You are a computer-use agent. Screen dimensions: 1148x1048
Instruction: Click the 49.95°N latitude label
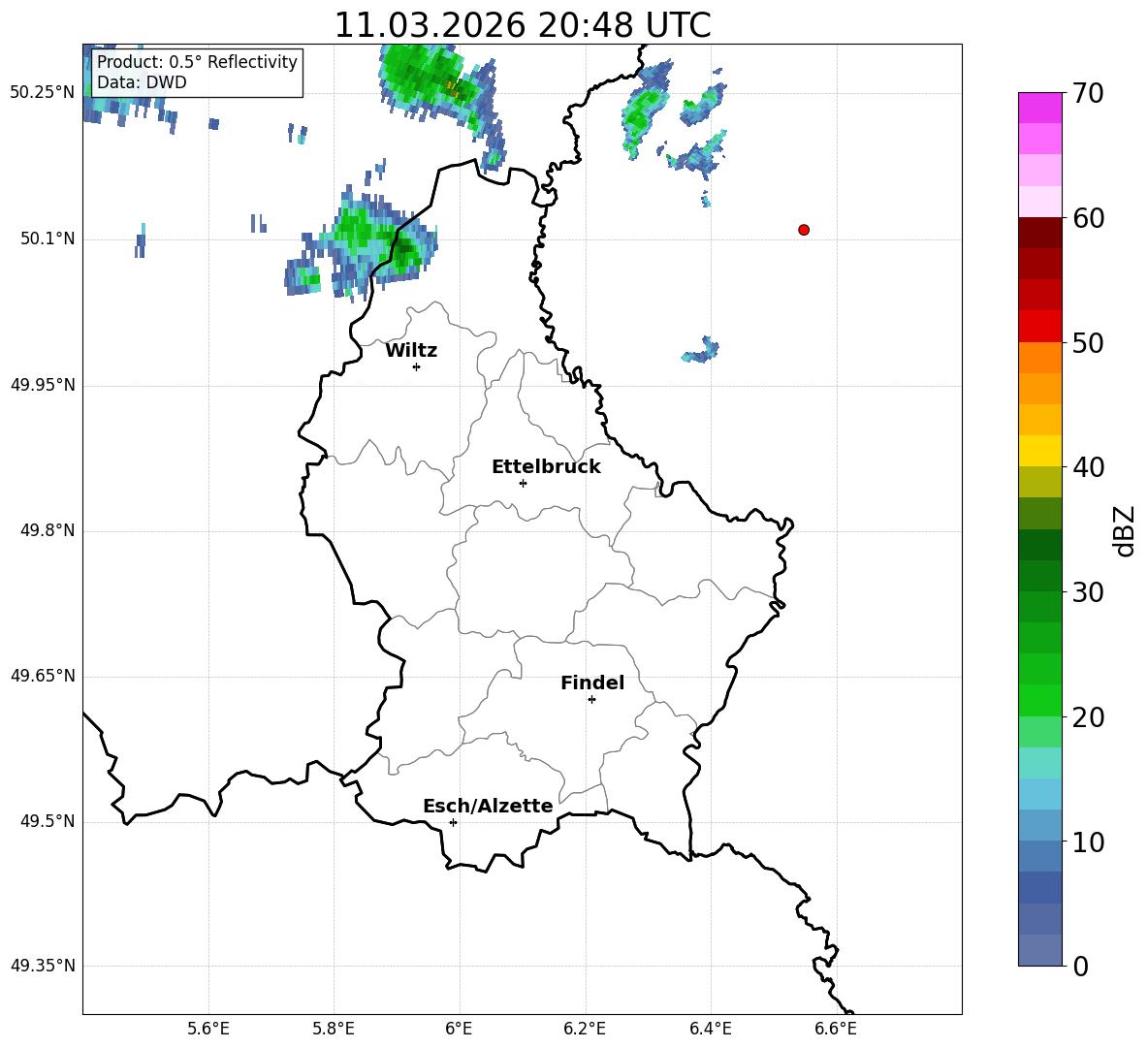tap(43, 385)
